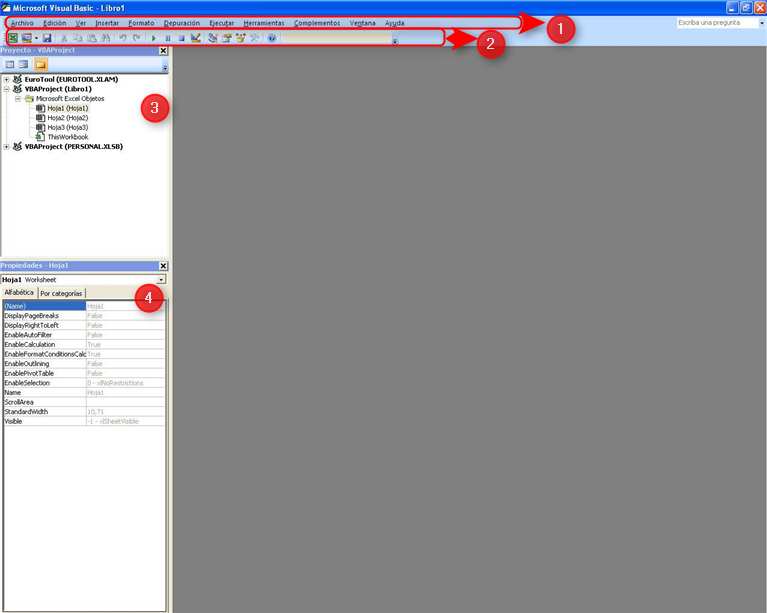Screen dimensions: 767x613
Task: Open the Hoja1 Worksheet object dropdown
Action: pyautogui.click(x=161, y=280)
